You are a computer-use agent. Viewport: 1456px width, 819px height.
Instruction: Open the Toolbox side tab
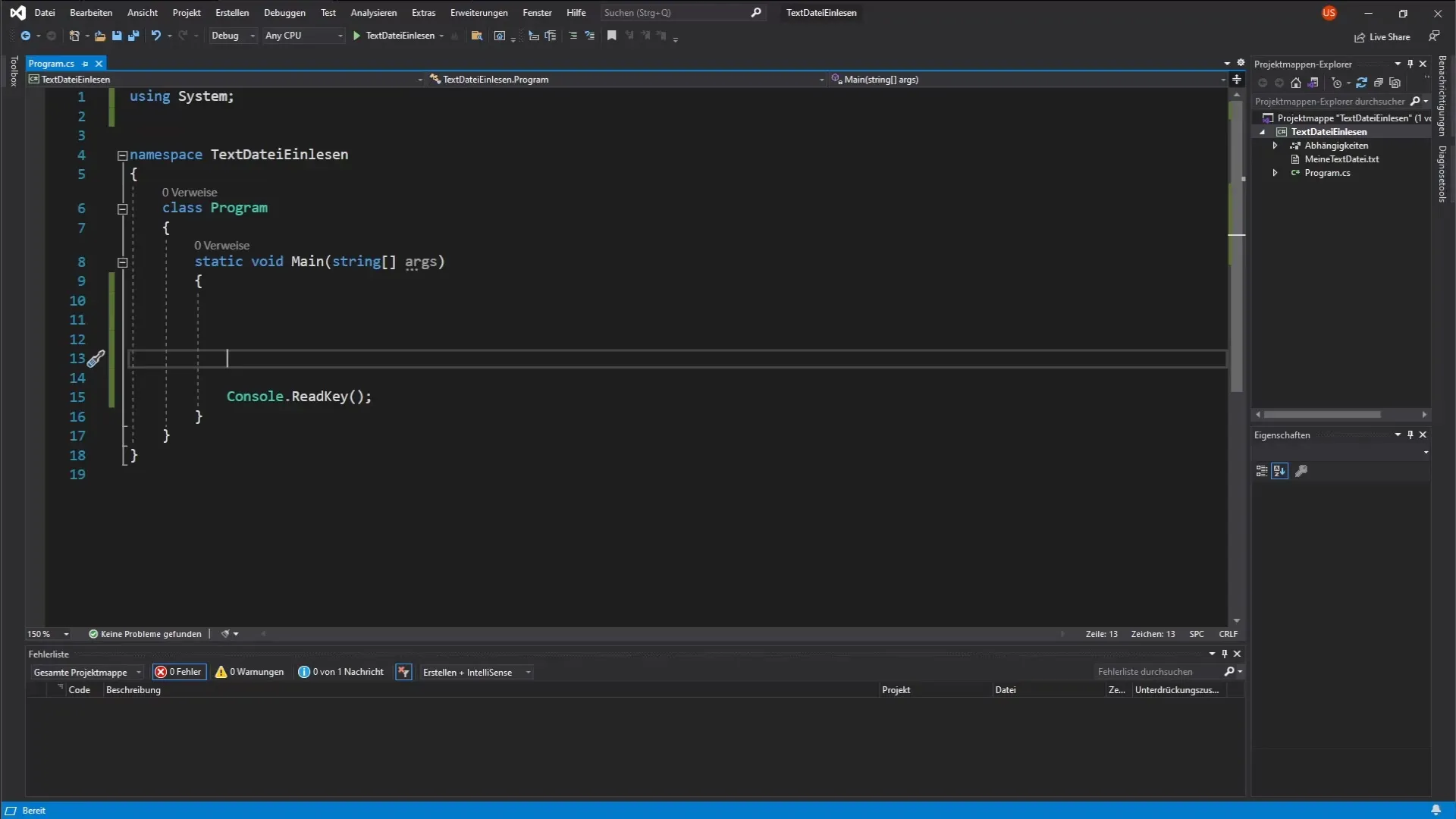pos(13,71)
